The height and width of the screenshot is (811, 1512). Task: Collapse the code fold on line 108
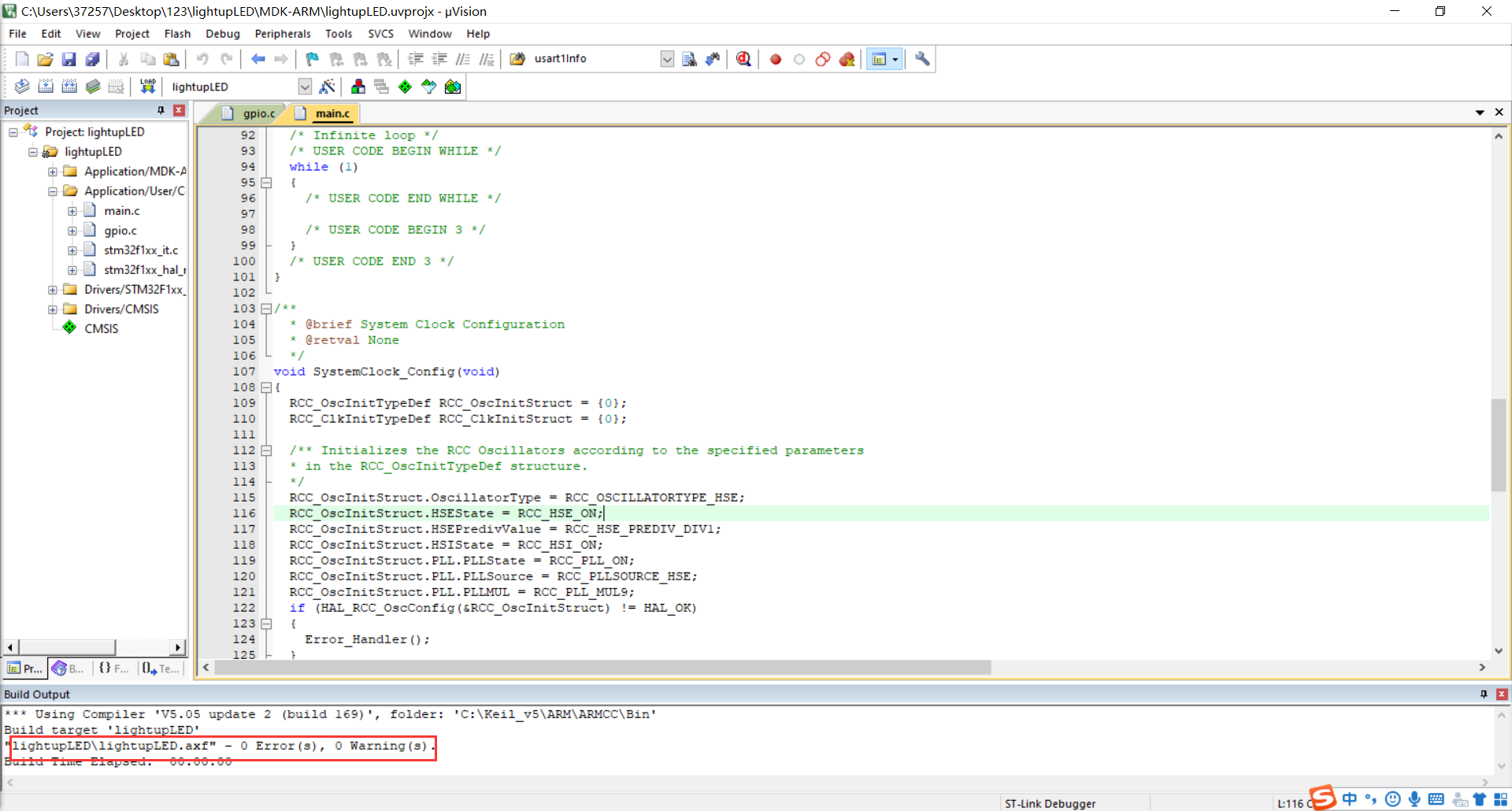266,387
